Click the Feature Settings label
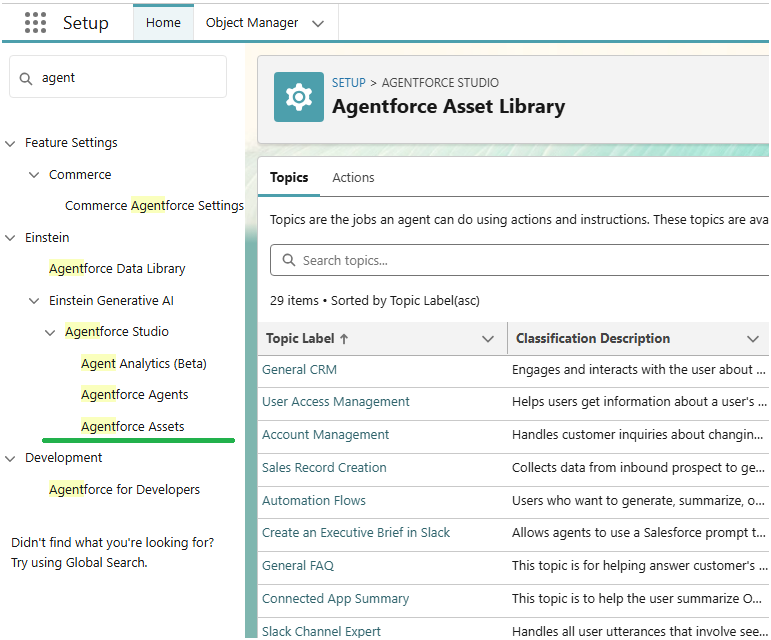This screenshot has width=771, height=640. (71, 143)
